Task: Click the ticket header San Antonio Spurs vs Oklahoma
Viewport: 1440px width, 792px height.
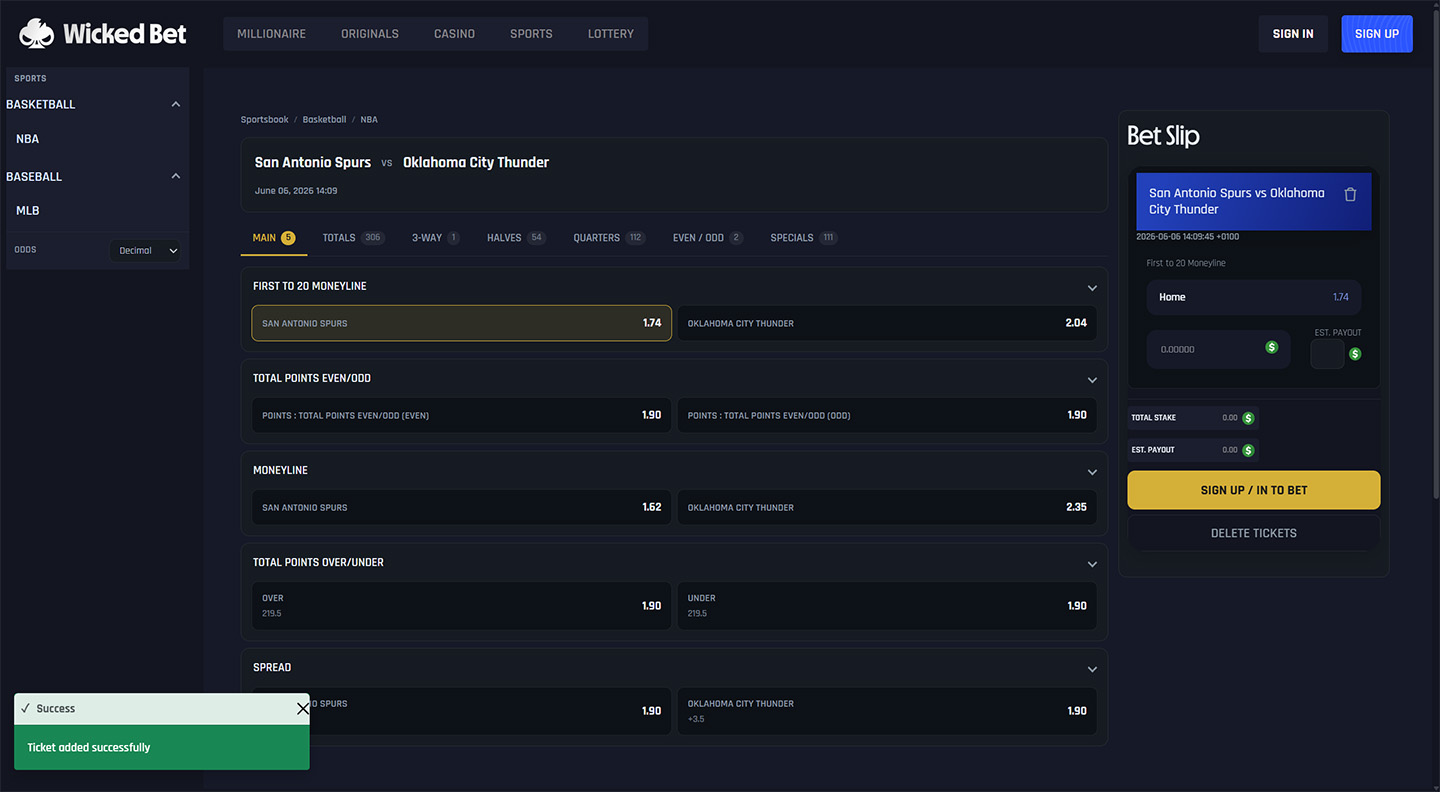Action: [1254, 201]
